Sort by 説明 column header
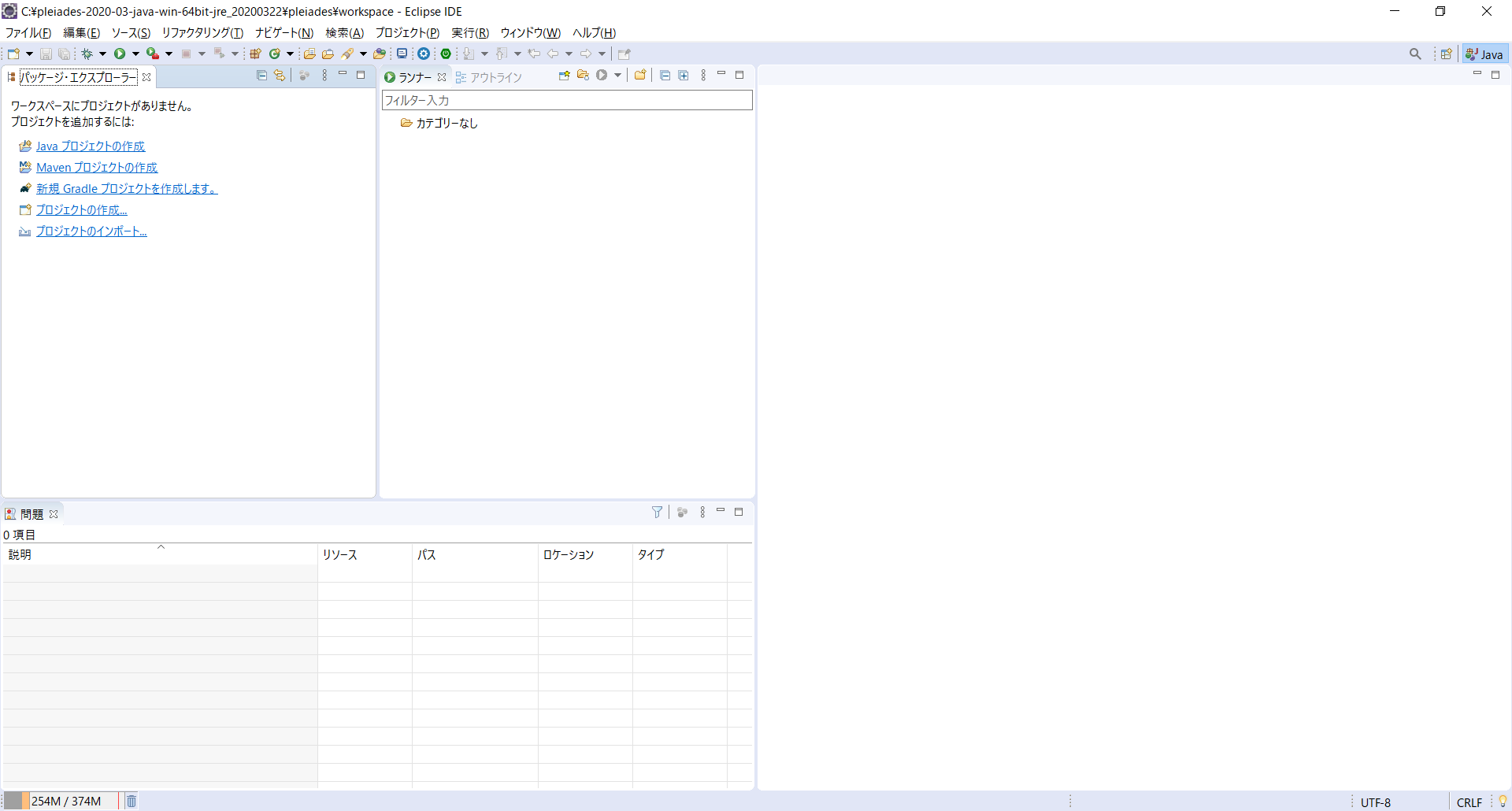 (x=160, y=554)
